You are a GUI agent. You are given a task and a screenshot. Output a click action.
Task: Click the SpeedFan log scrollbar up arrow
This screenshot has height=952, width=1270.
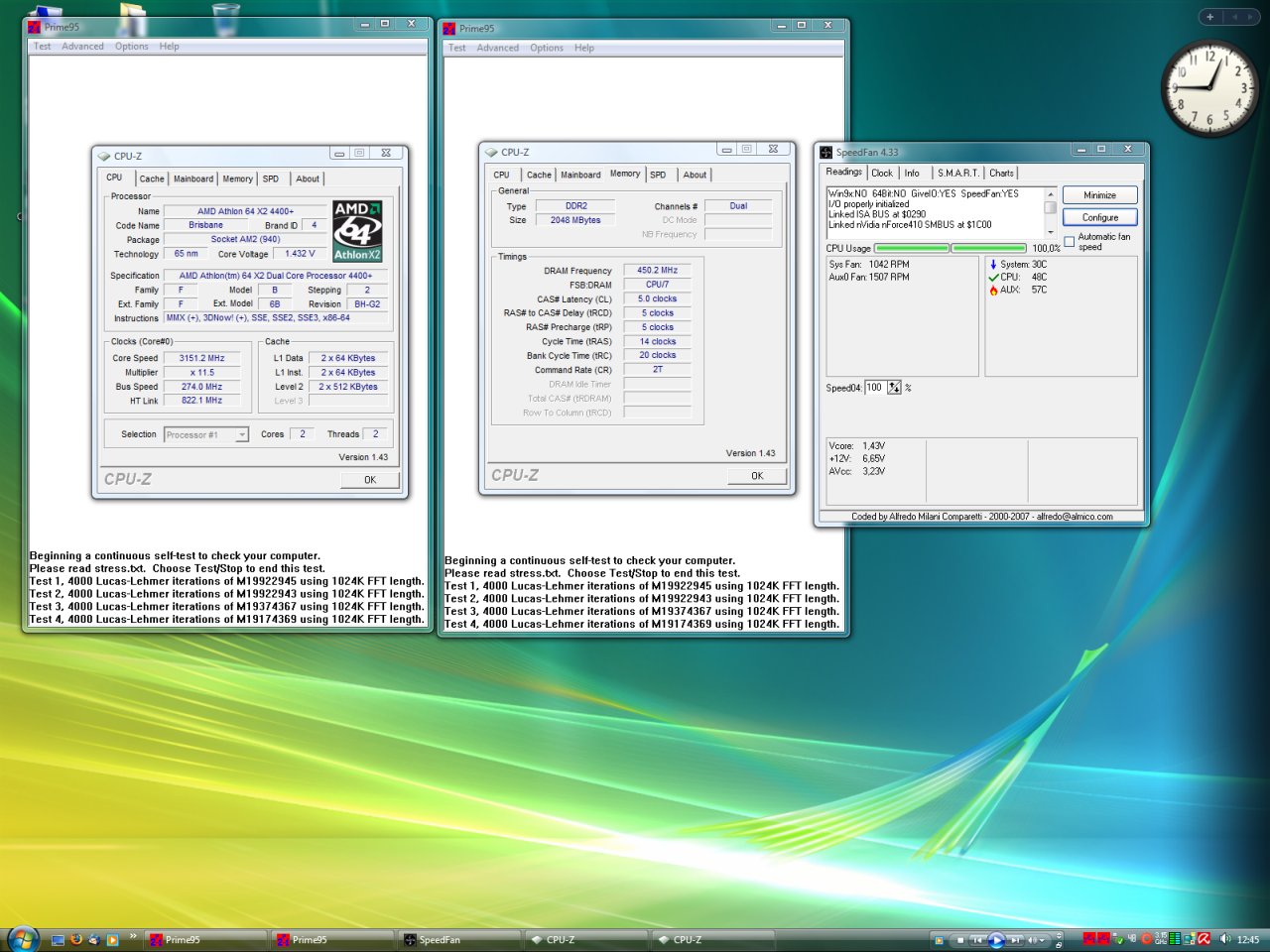(1050, 193)
